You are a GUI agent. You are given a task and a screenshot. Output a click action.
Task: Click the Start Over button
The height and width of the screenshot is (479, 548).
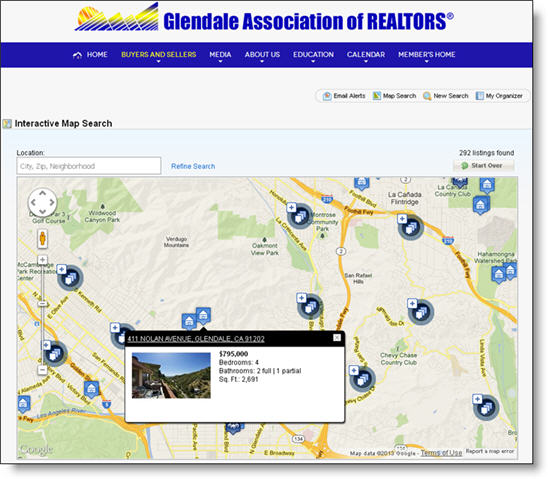pos(484,166)
